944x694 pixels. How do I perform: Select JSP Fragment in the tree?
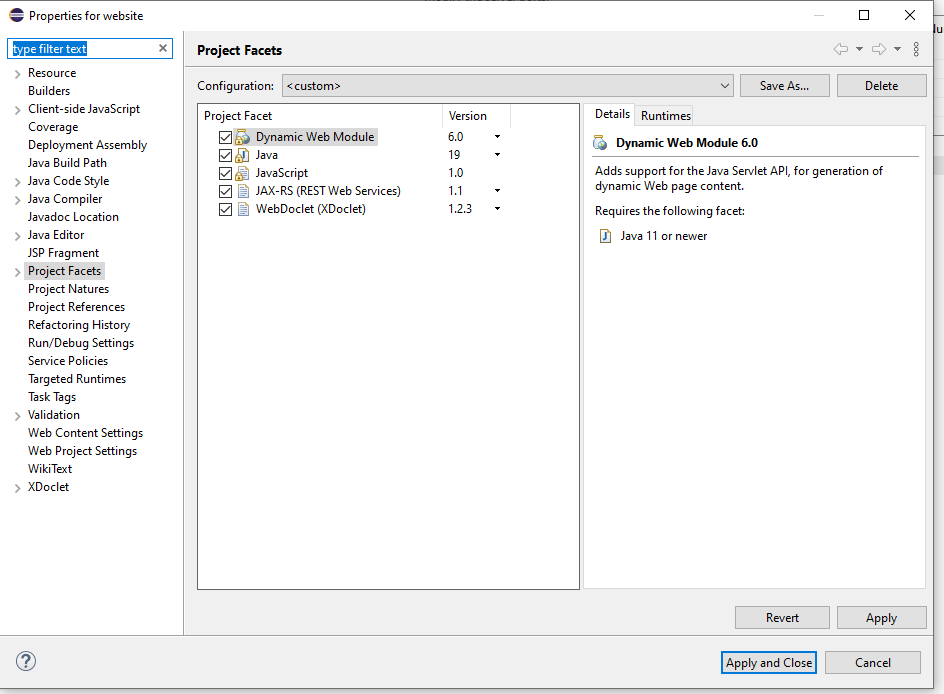(63, 253)
